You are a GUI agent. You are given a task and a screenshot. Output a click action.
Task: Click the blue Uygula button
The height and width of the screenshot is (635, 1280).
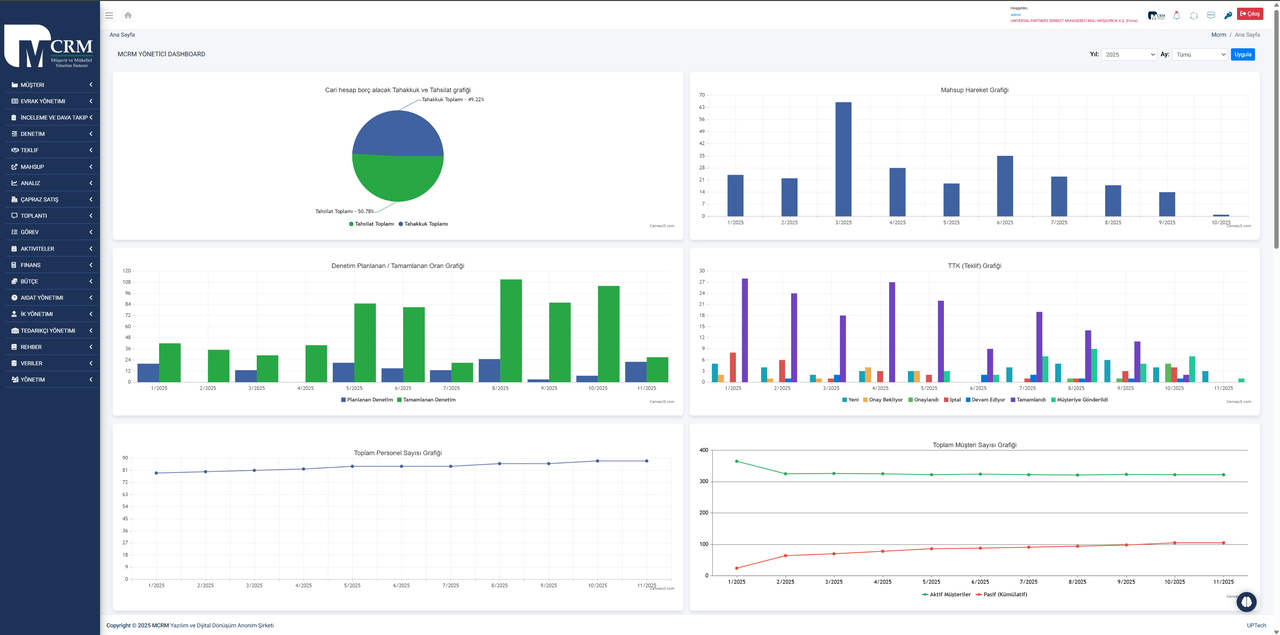pyautogui.click(x=1243, y=54)
